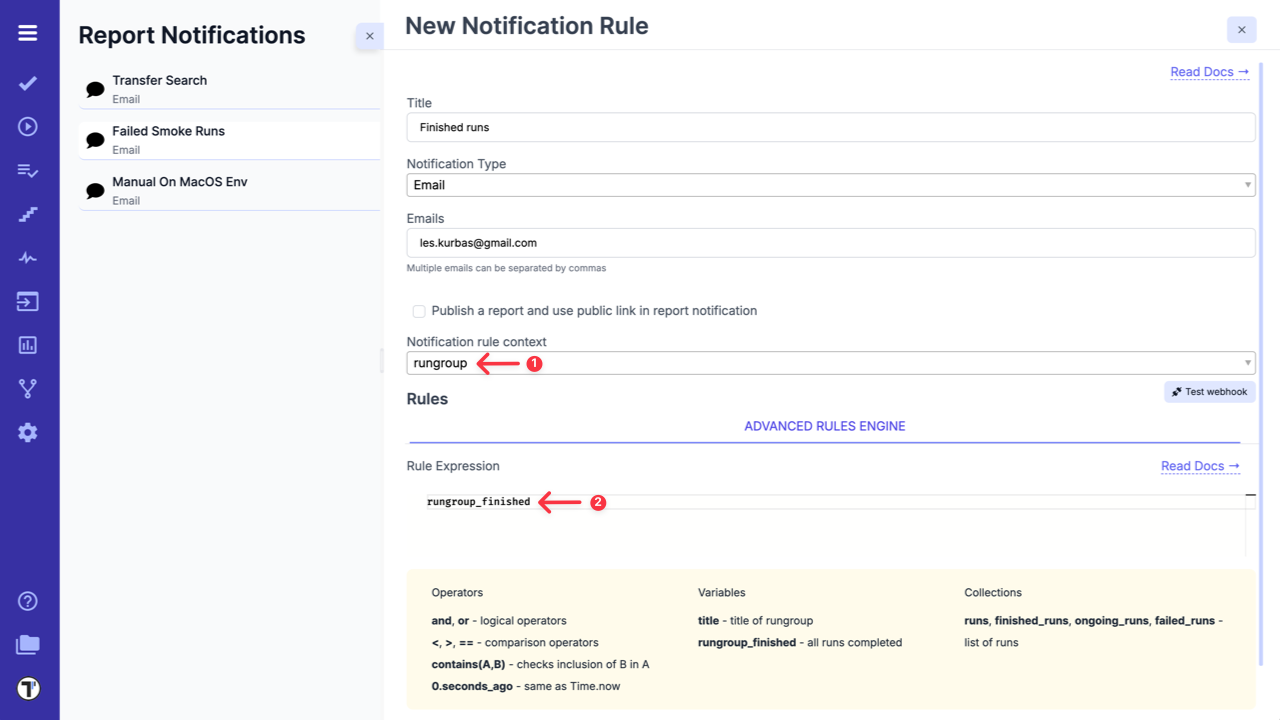Open the Runs play icon in the sidebar
1280x720 pixels.
pyautogui.click(x=28, y=127)
